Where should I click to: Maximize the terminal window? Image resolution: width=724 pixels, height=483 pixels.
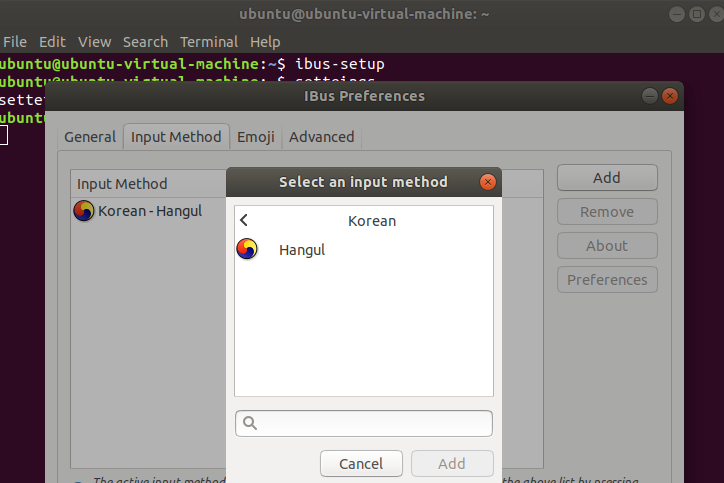(697, 14)
